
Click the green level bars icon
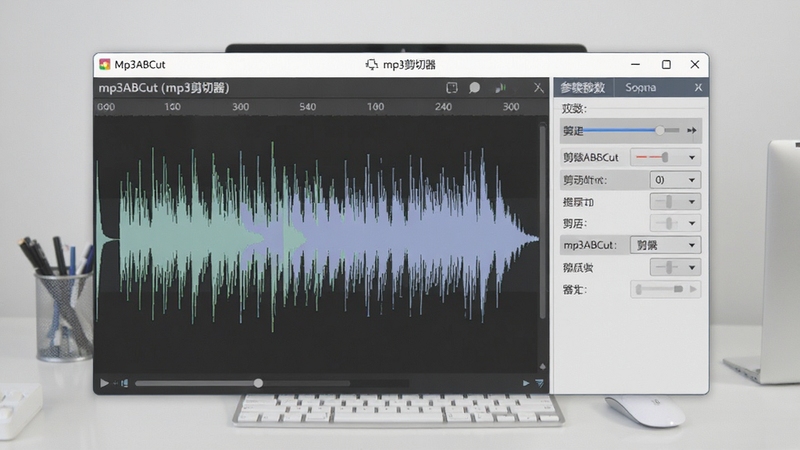pos(500,88)
